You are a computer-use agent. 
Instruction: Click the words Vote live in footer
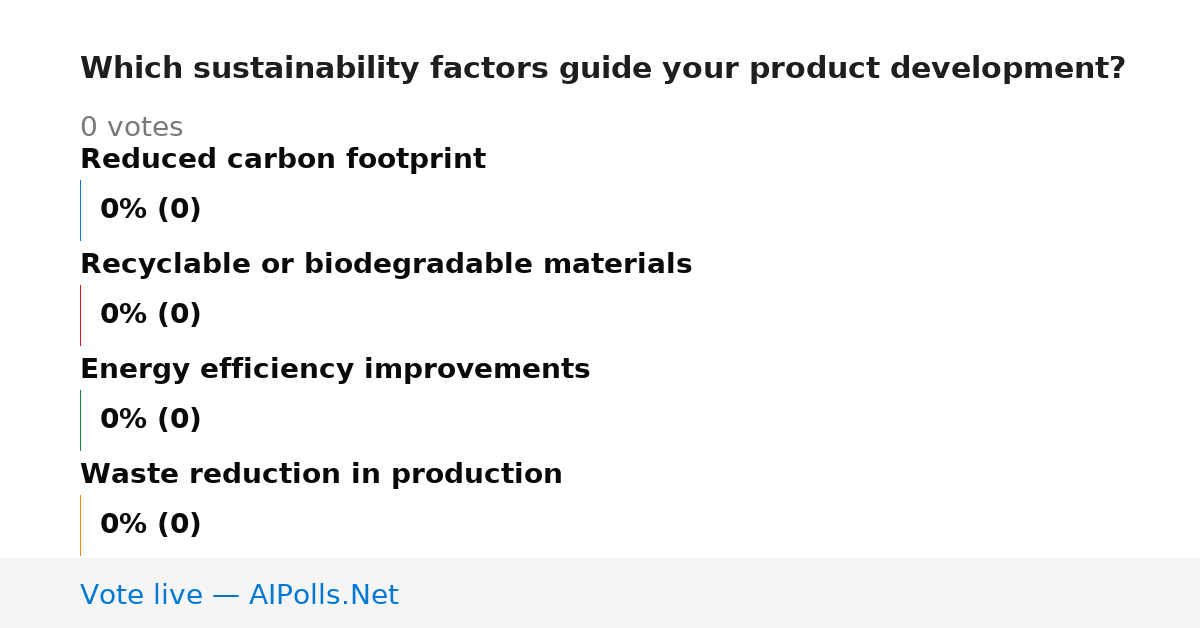tap(142, 596)
